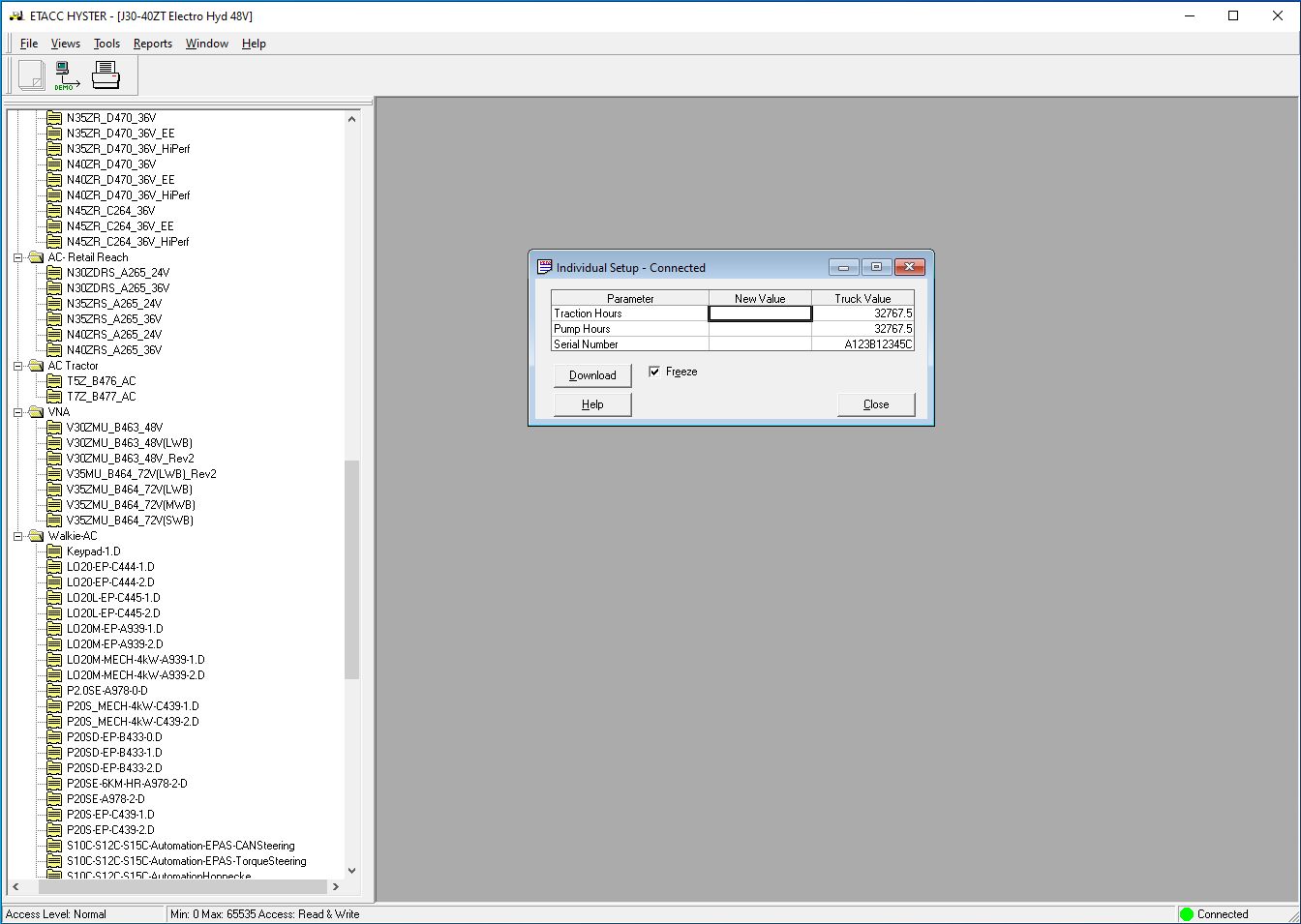This screenshot has height=924, width=1301.
Task: Select tree item P20SE-6KM-HR-A978-2-D
Action: coord(127,784)
